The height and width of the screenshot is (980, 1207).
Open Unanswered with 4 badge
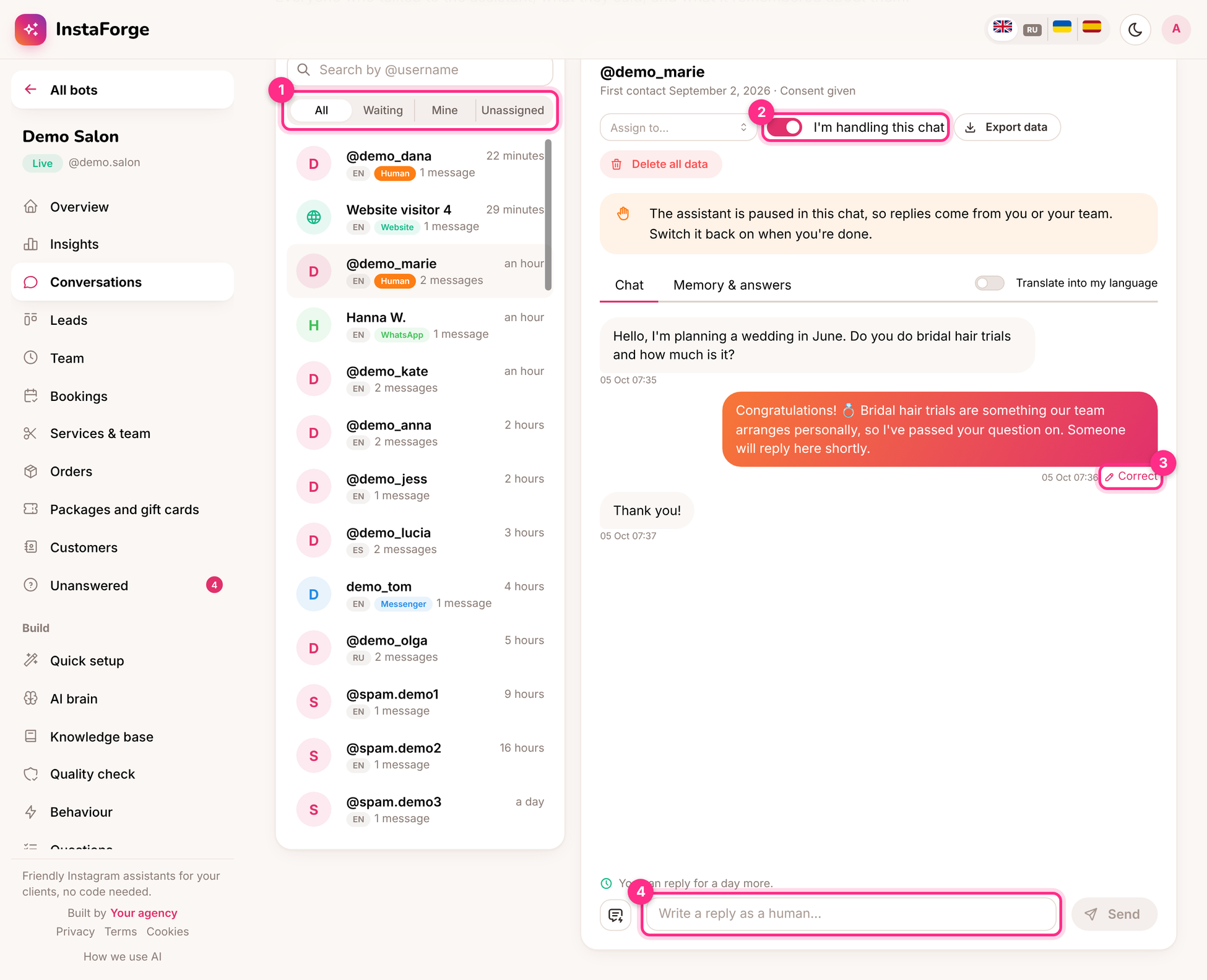pos(123,585)
